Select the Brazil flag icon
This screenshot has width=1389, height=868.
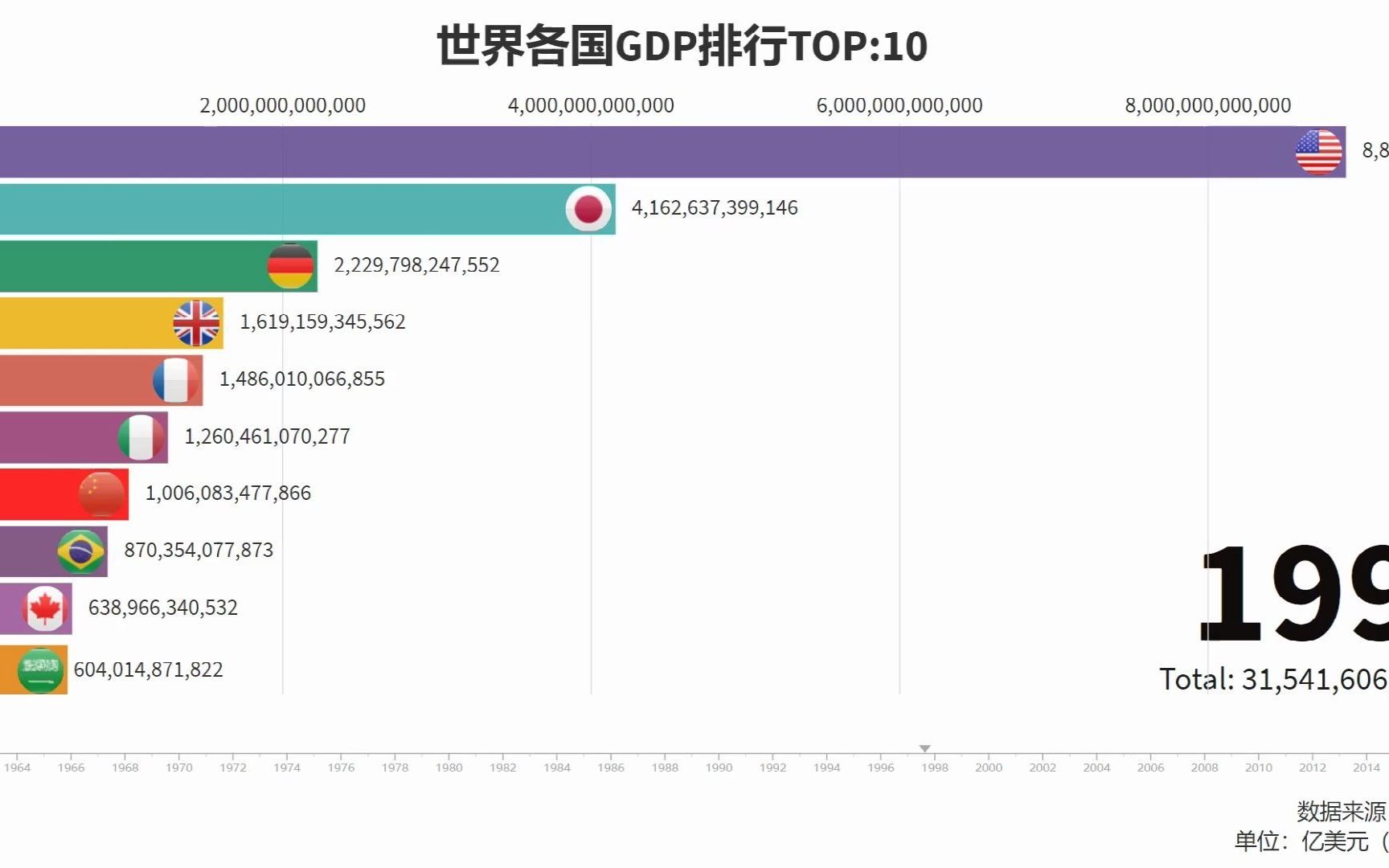pos(80,551)
